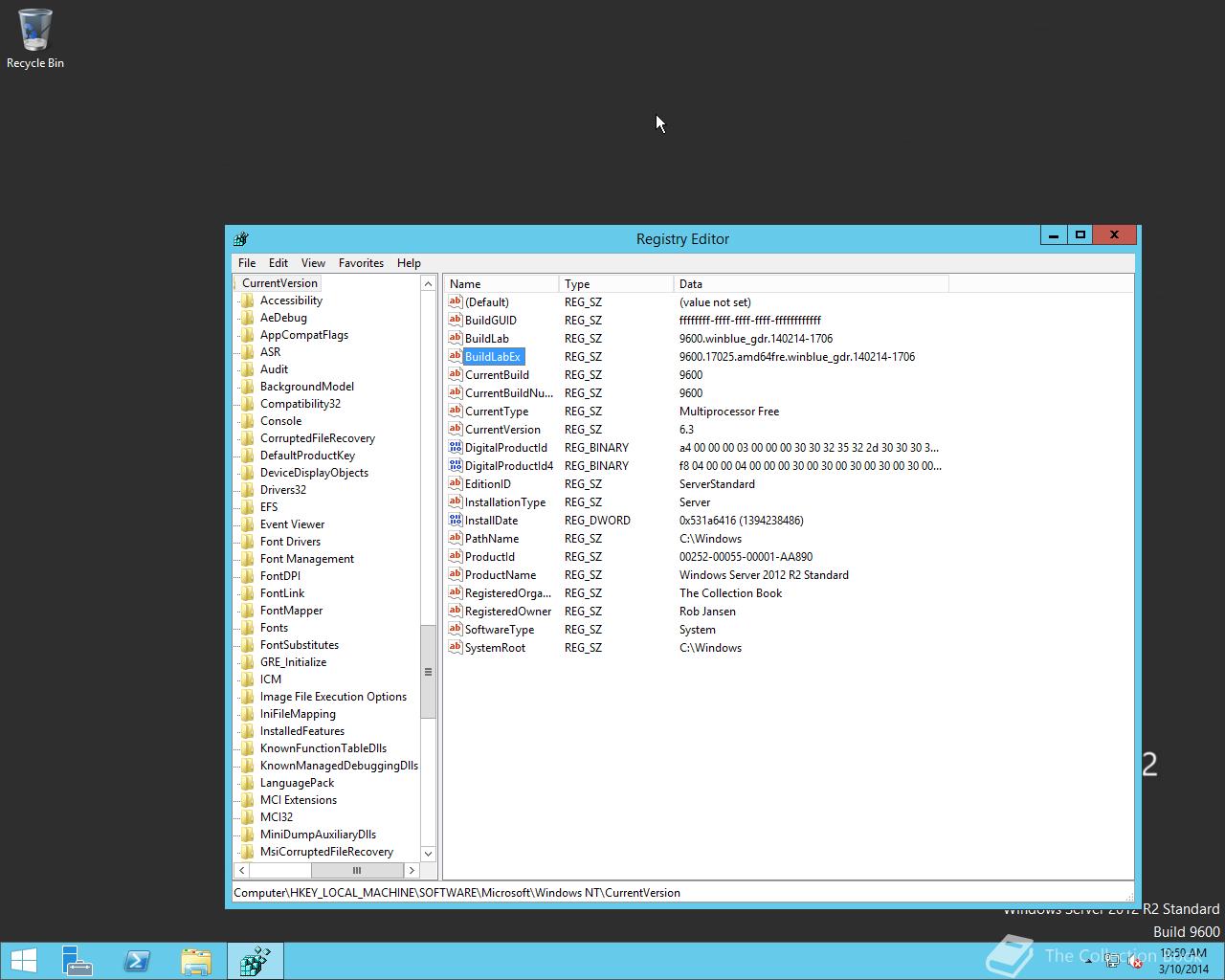Click the registry path in status bar
Image resolution: width=1225 pixels, height=980 pixels.
click(x=457, y=893)
